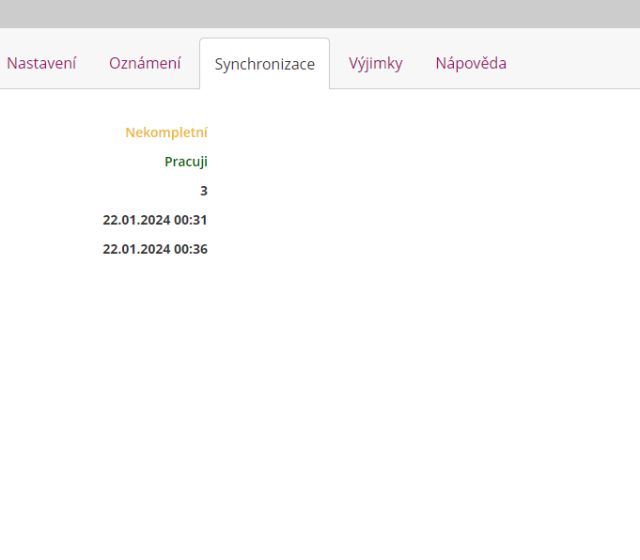This screenshot has height=560, width=640.
Task: Click the count value 3
Action: coord(204,190)
